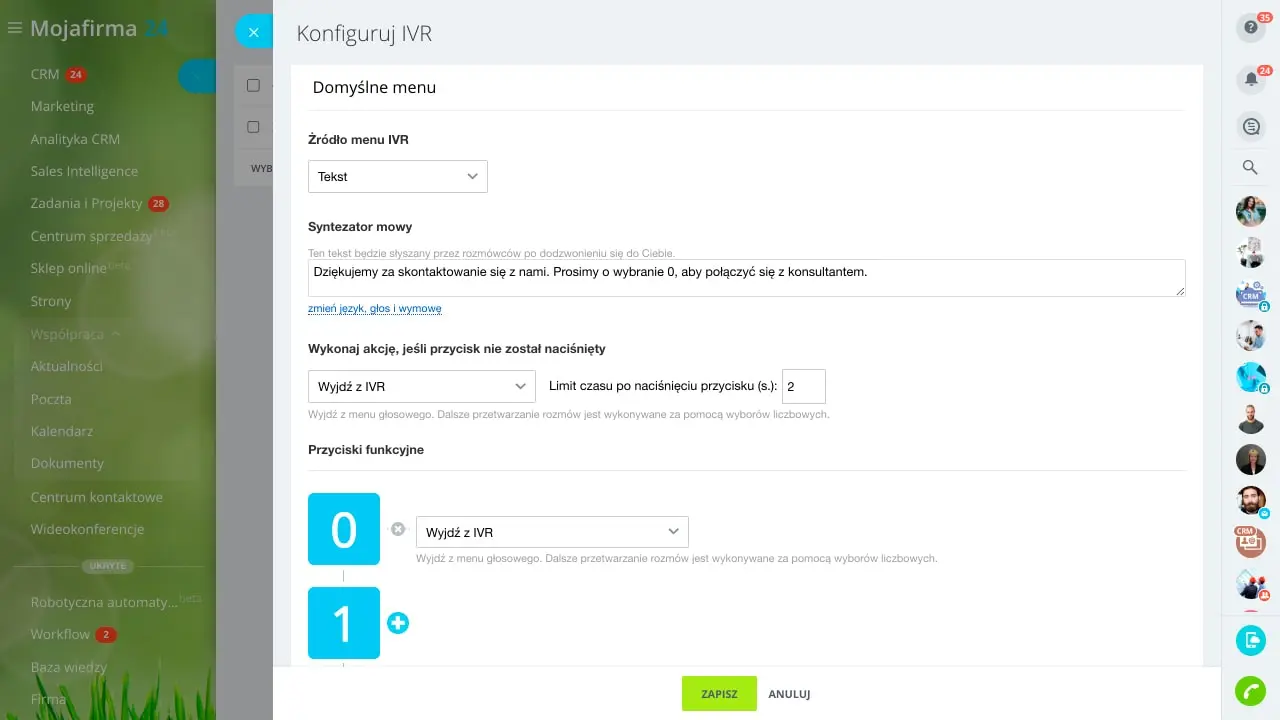Image resolution: width=1280 pixels, height=720 pixels.
Task: Close the IVR configuration slider panel
Action: click(x=253, y=32)
